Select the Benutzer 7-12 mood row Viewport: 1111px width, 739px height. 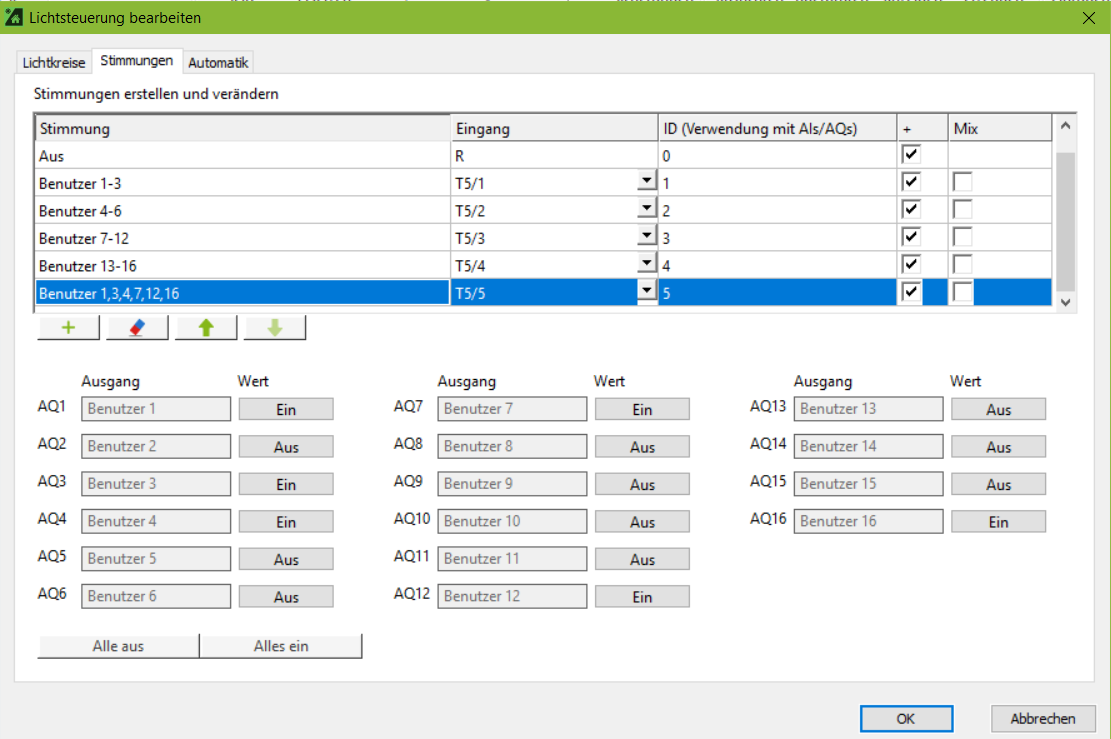[x=240, y=238]
